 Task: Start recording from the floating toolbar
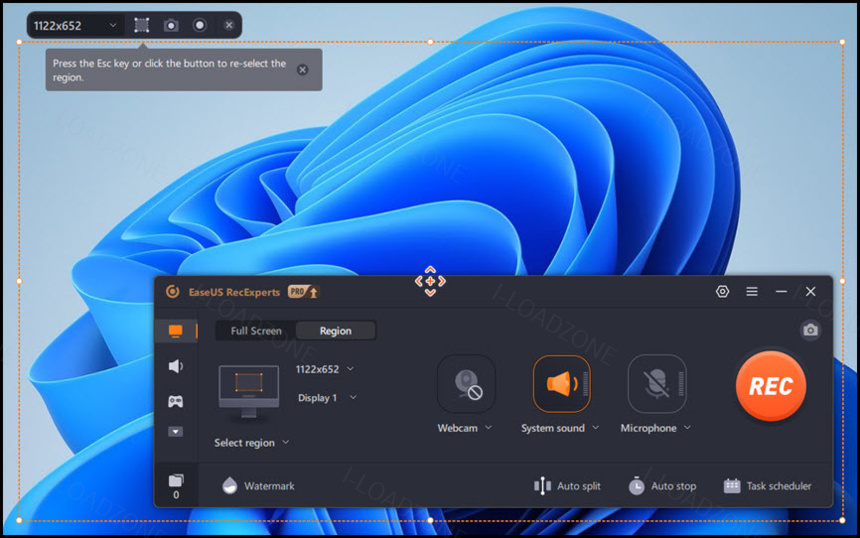(x=200, y=25)
